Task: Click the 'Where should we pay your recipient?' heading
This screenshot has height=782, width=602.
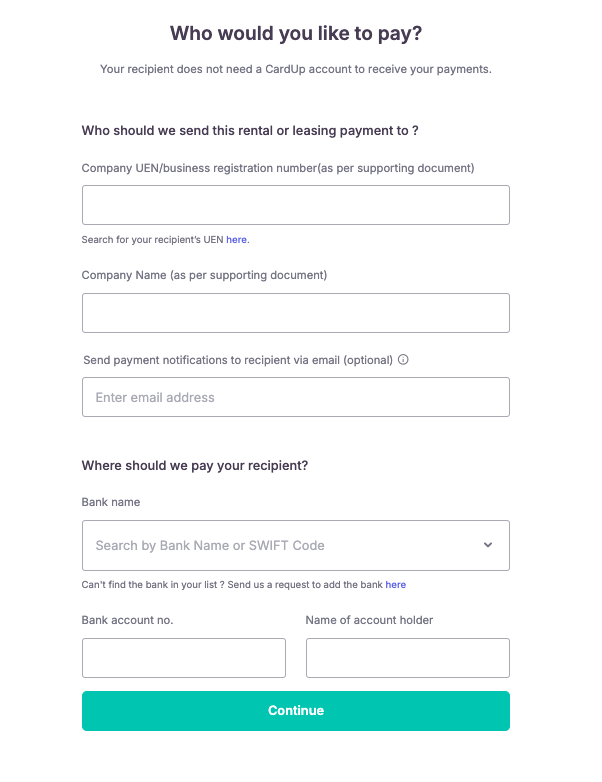Action: (195, 466)
